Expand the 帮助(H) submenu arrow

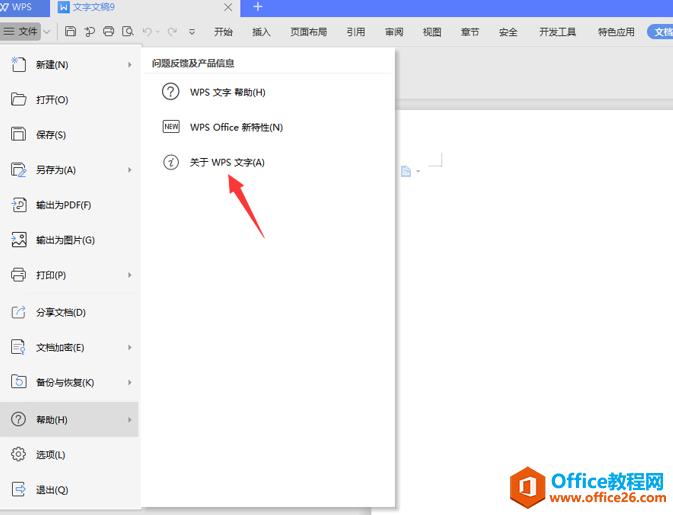pyautogui.click(x=129, y=419)
